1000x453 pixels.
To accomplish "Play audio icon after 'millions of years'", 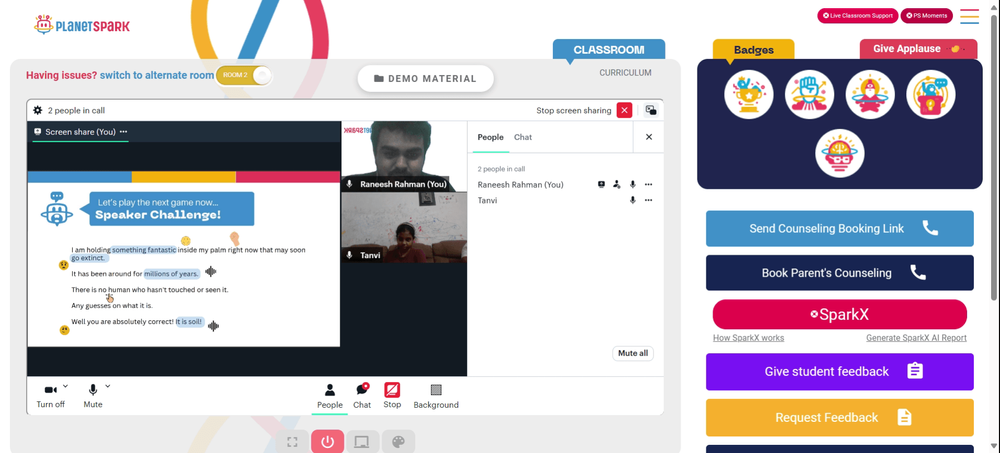I will pyautogui.click(x=210, y=272).
